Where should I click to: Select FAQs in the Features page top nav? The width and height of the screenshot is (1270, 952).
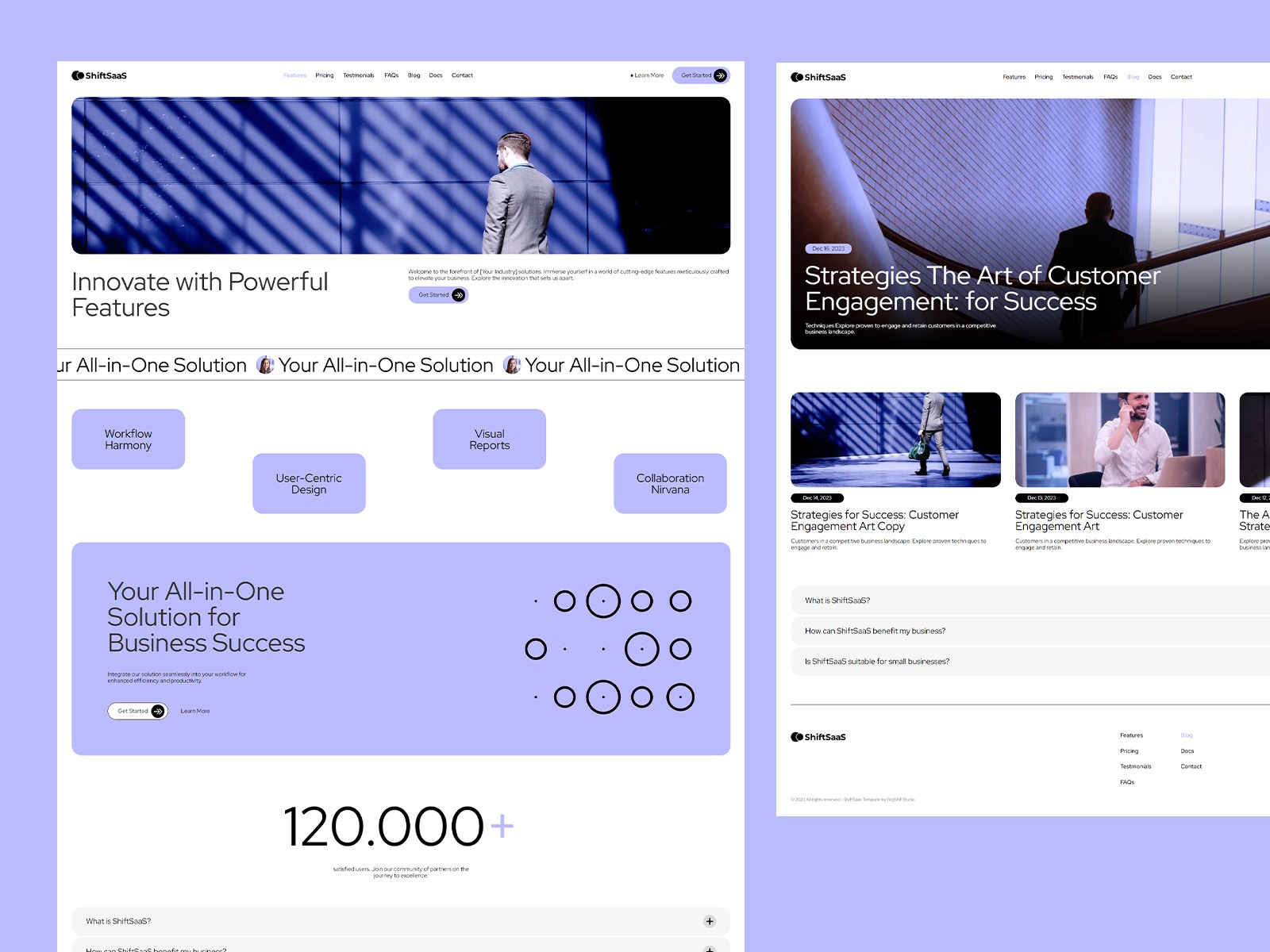(391, 75)
